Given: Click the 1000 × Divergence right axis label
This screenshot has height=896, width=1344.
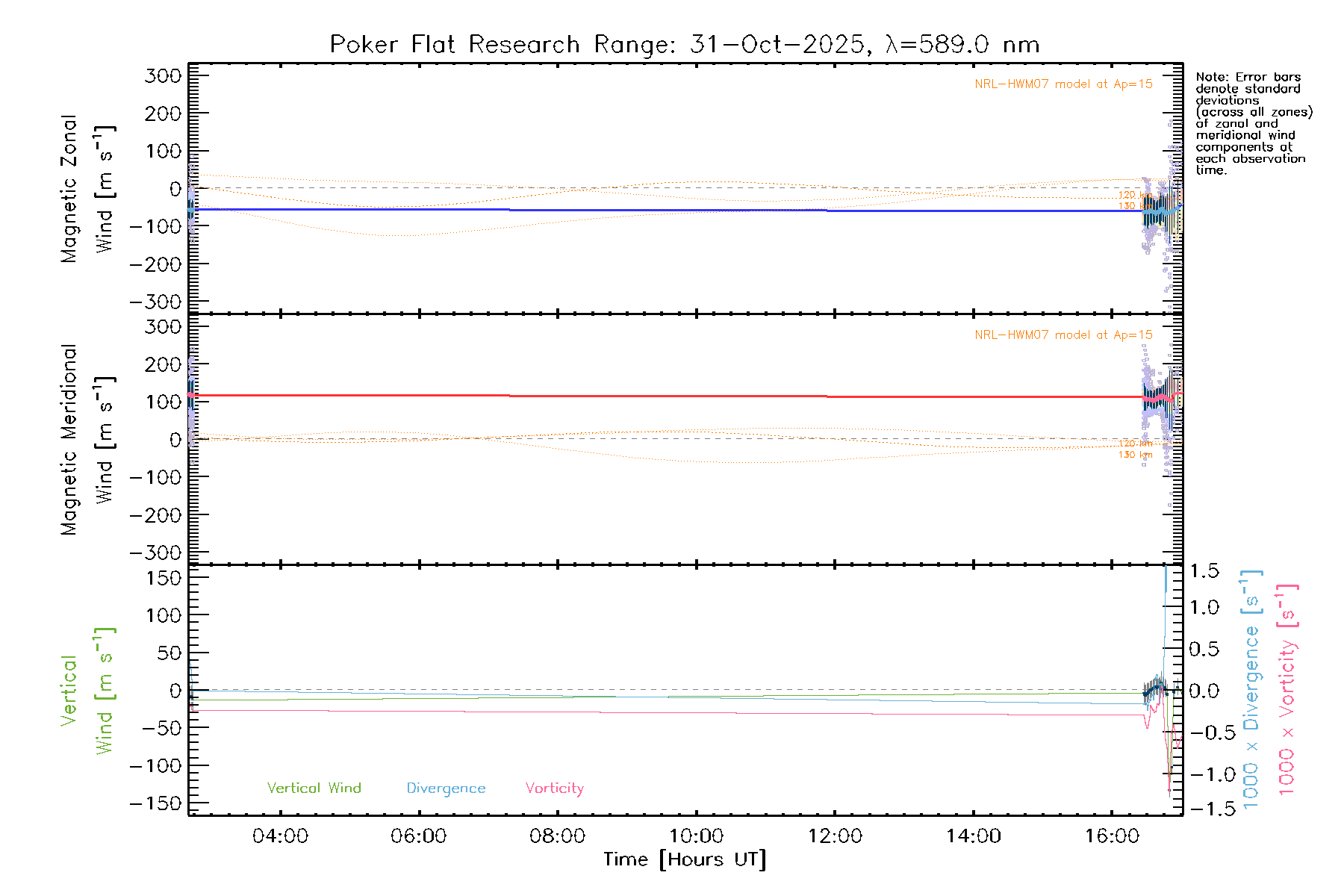Looking at the screenshot, I should click(x=1251, y=690).
